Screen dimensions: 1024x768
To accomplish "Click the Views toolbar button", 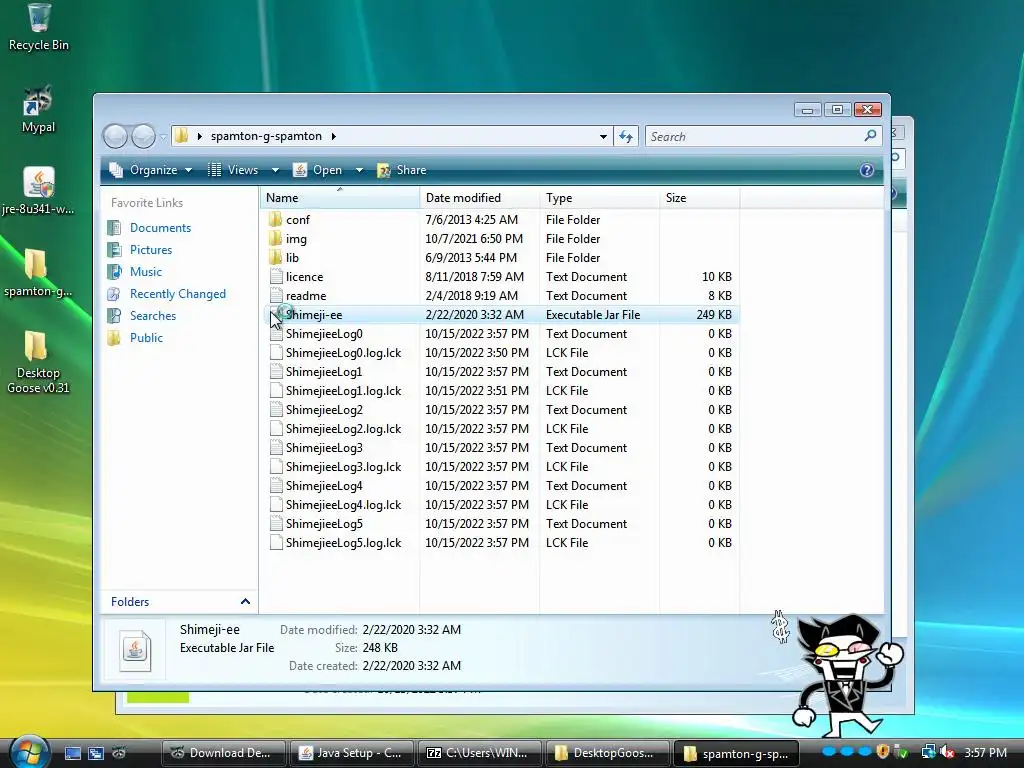I will 233,170.
